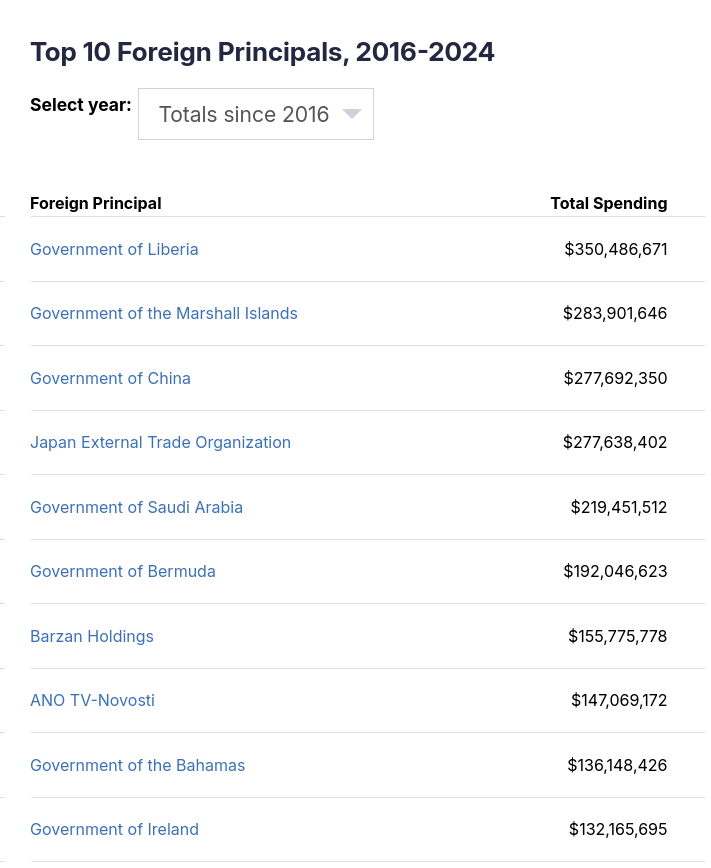Open Government of Liberia link
711x868 pixels.
tap(114, 249)
